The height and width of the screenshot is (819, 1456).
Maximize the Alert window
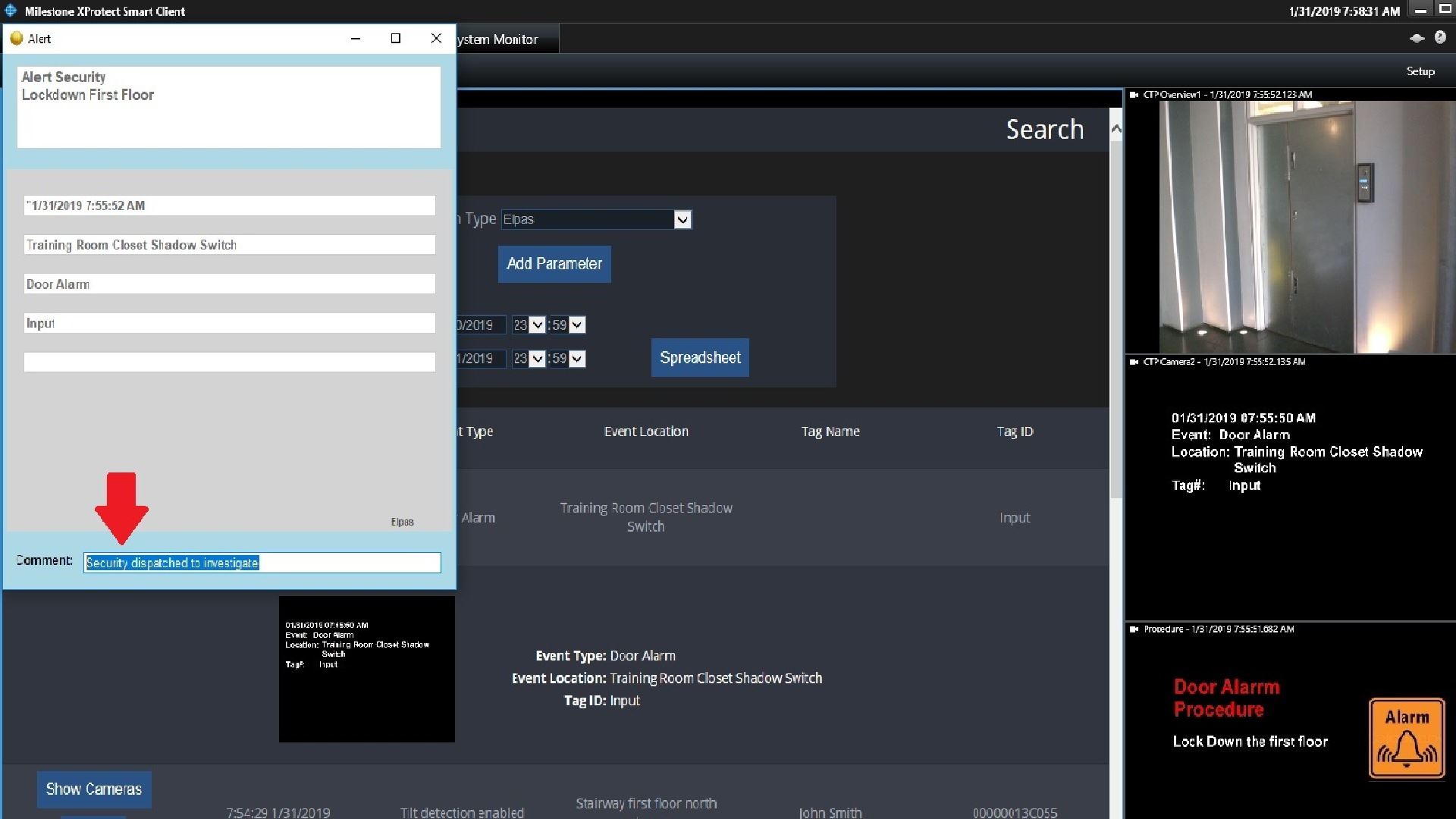[x=395, y=39]
